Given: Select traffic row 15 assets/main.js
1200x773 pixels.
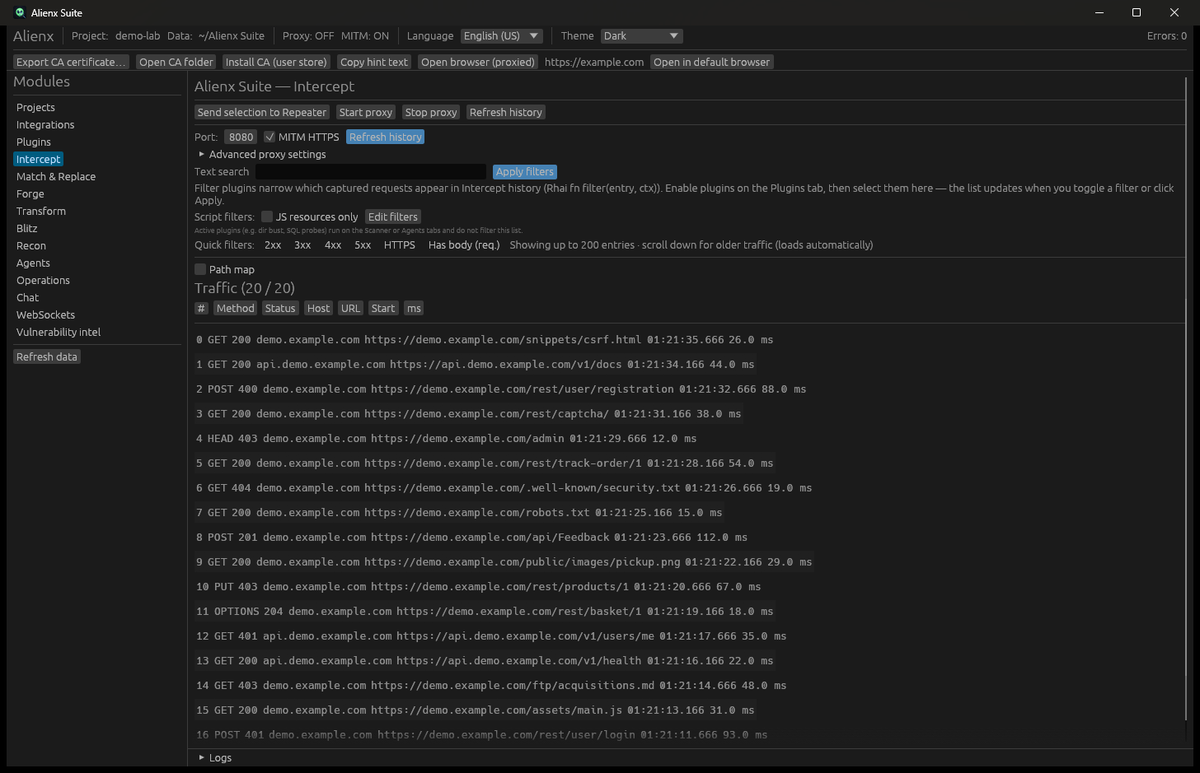Looking at the screenshot, I should click(x=475, y=710).
